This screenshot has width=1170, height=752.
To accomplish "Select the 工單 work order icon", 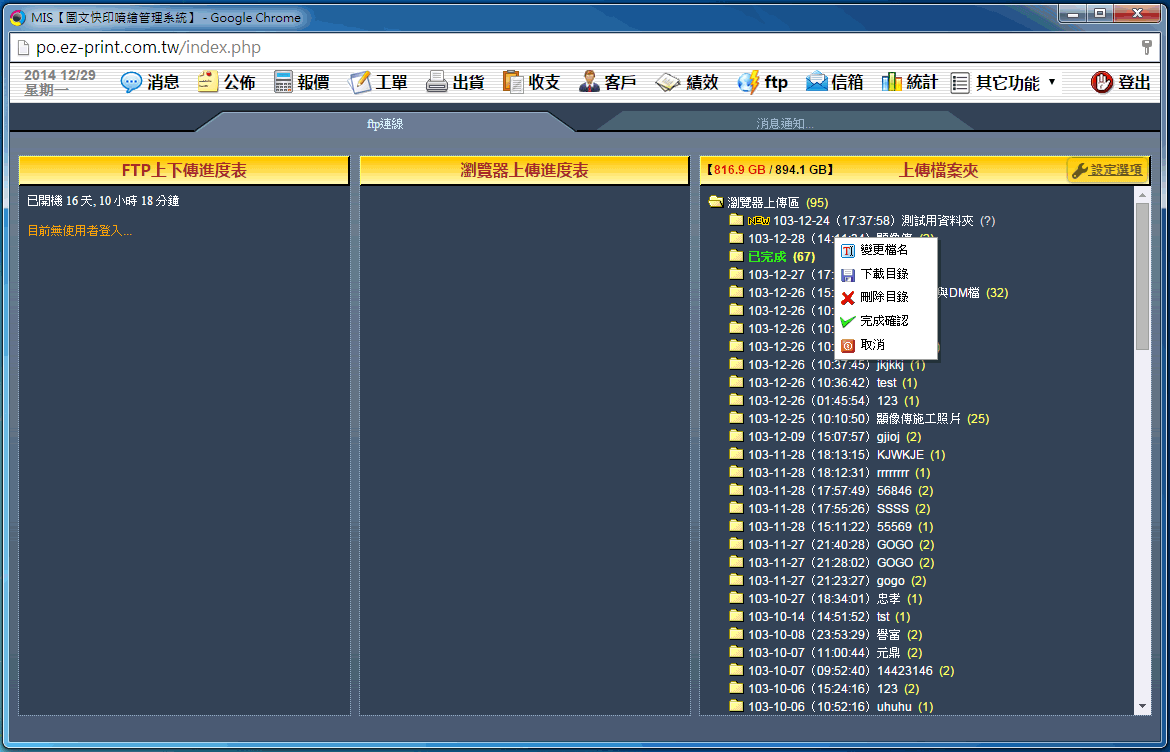I will (361, 83).
